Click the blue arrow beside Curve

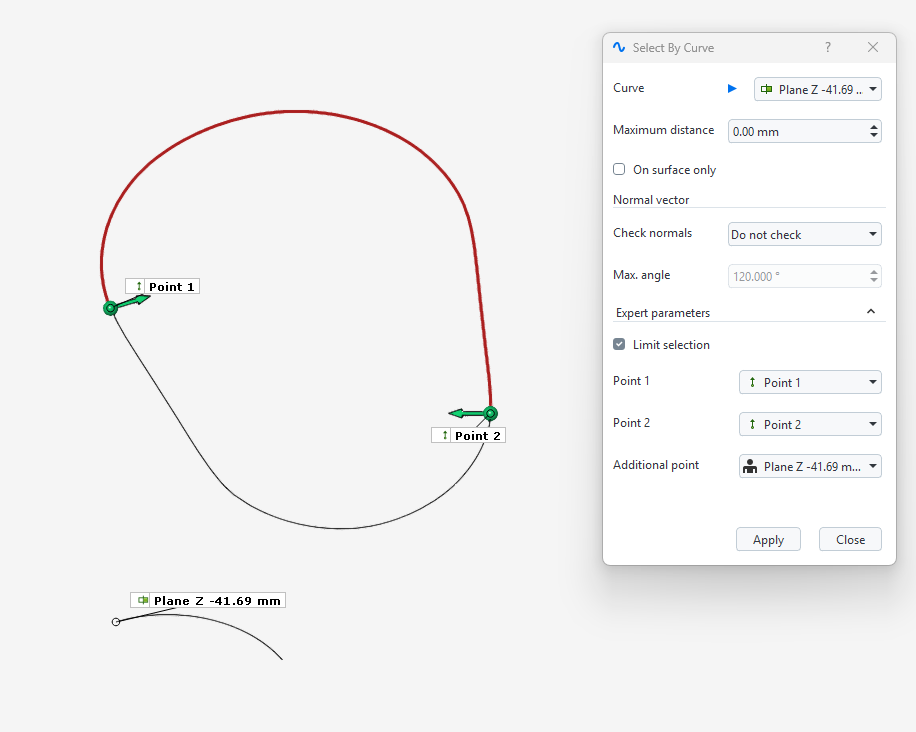click(x=732, y=89)
